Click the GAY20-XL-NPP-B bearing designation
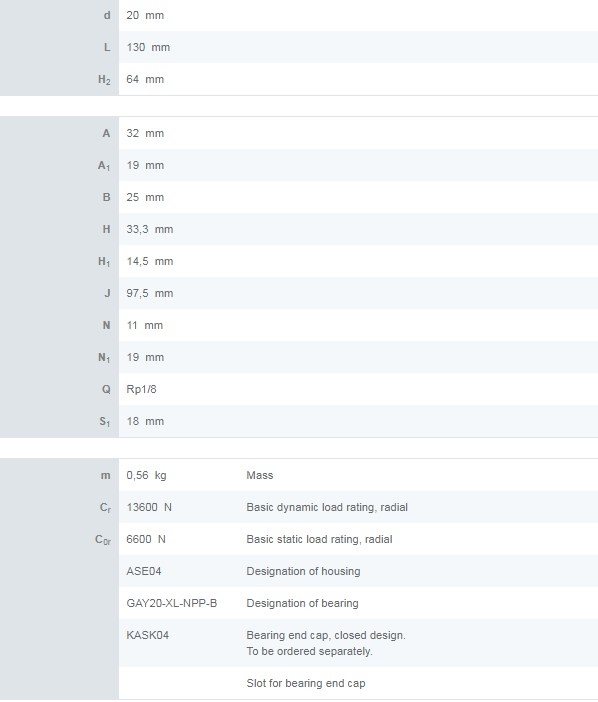 click(x=171, y=604)
